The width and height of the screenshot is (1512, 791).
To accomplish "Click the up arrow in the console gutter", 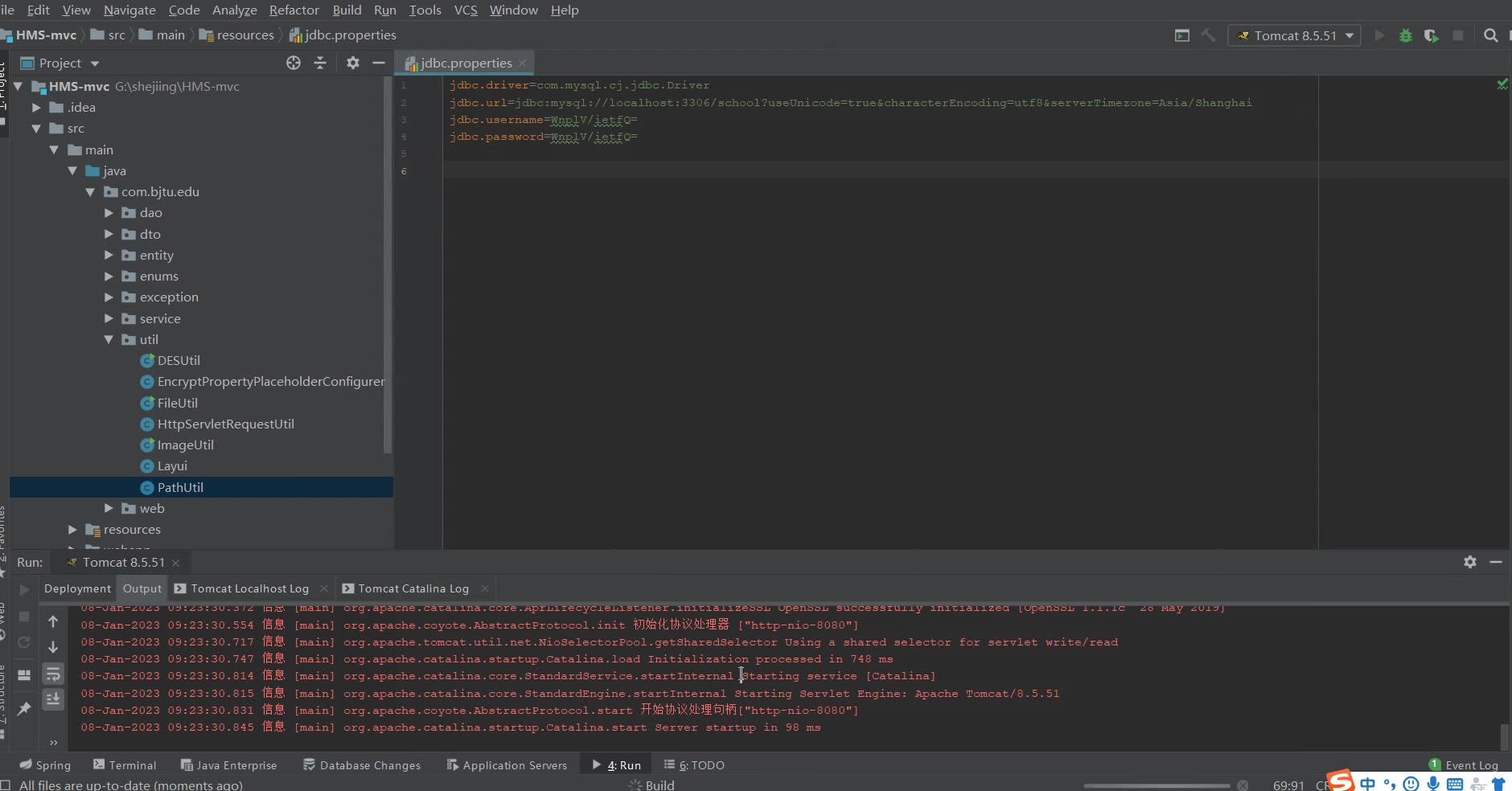I will (53, 621).
